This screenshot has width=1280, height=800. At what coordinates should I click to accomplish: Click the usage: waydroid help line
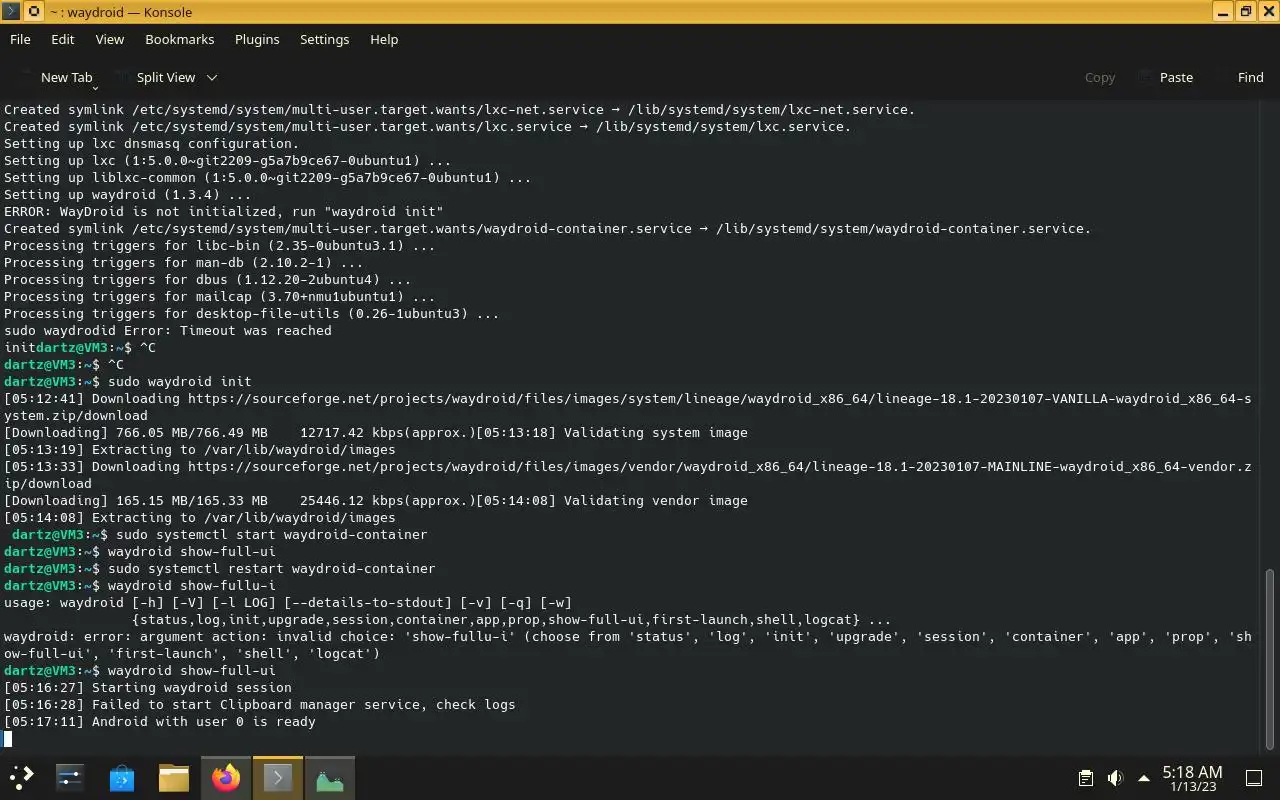(288, 602)
